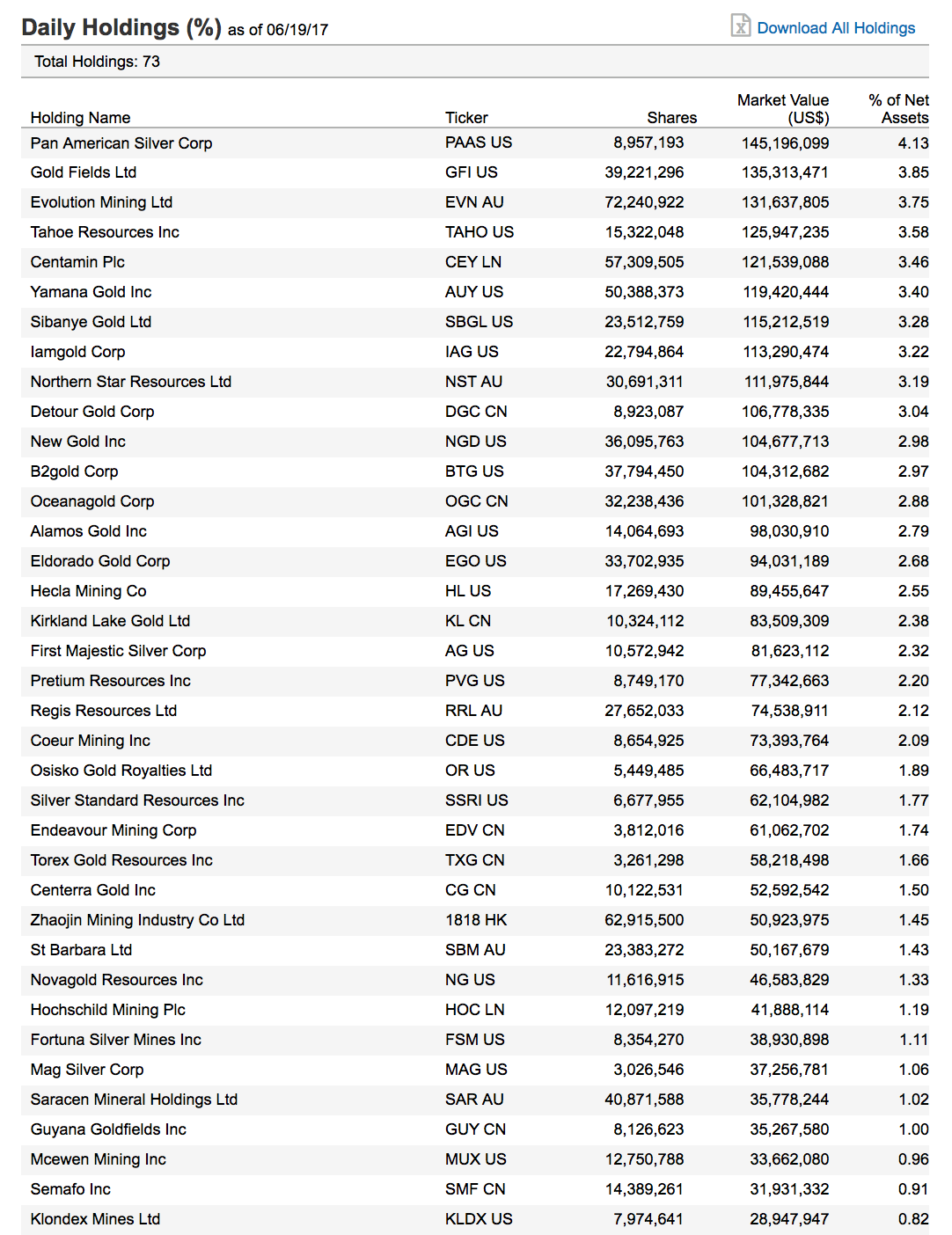952x1235 pixels.
Task: Click the Klondex Mines Ltd holding
Action: 95,1219
